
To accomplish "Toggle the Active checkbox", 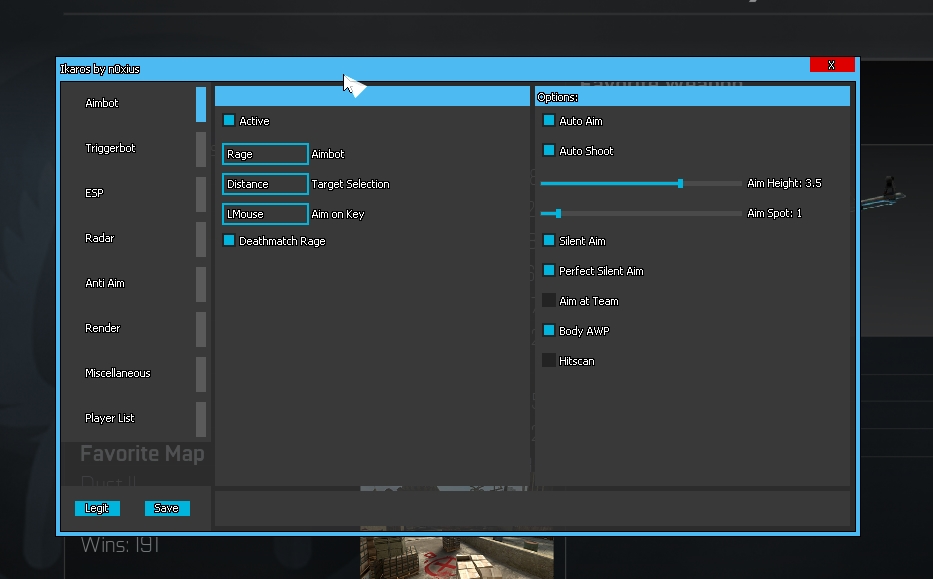I will tap(228, 120).
